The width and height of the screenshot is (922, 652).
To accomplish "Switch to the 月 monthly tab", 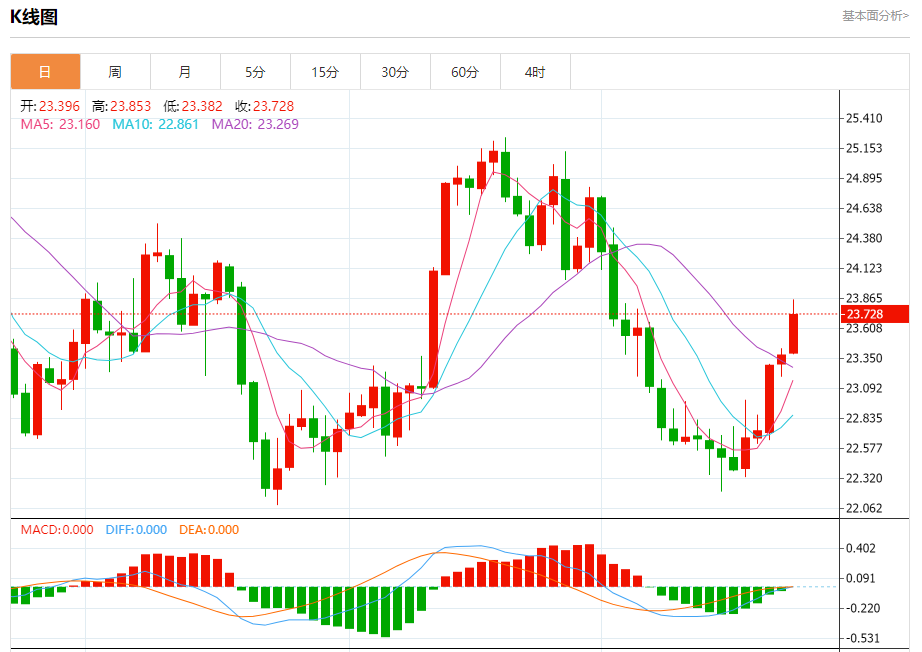I will click(185, 72).
